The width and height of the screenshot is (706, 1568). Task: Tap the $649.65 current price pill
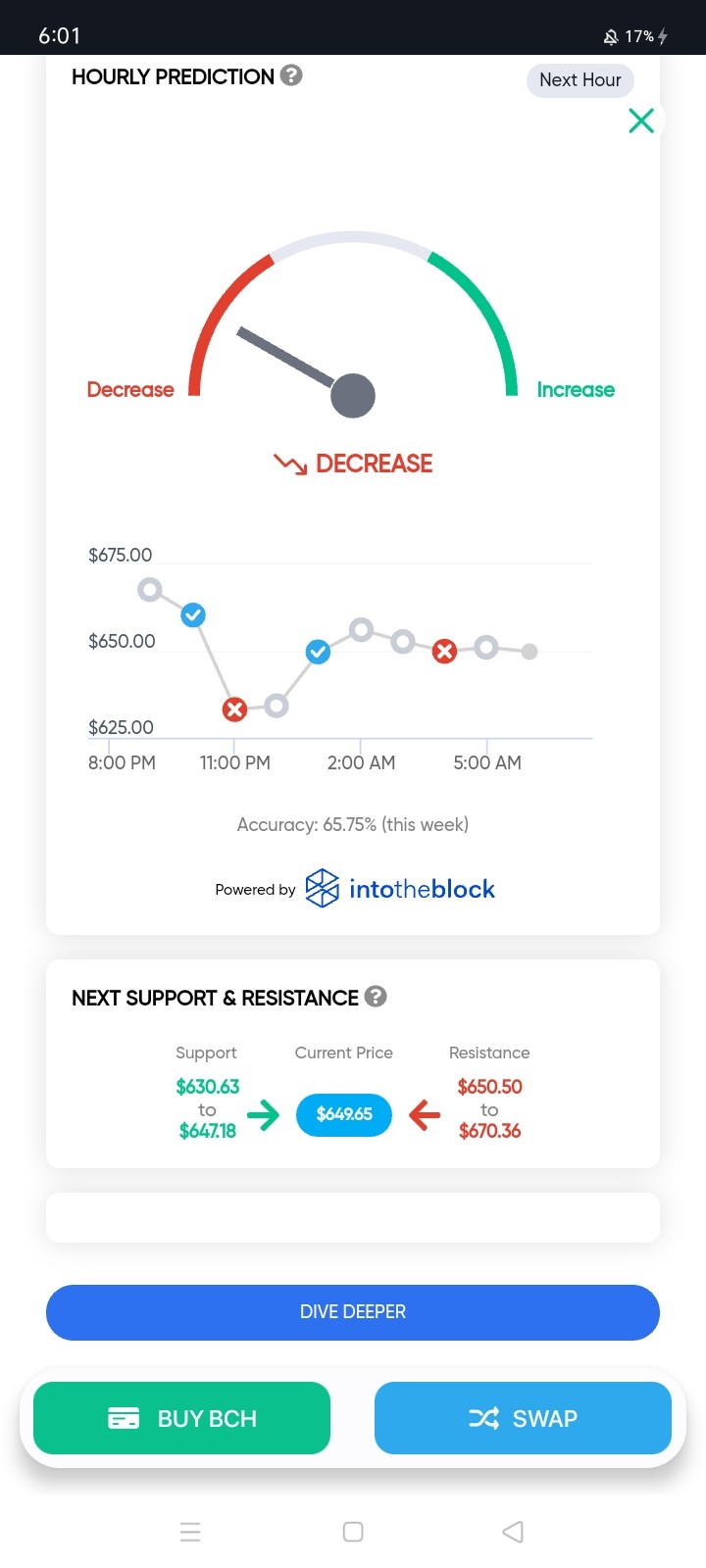click(344, 1114)
